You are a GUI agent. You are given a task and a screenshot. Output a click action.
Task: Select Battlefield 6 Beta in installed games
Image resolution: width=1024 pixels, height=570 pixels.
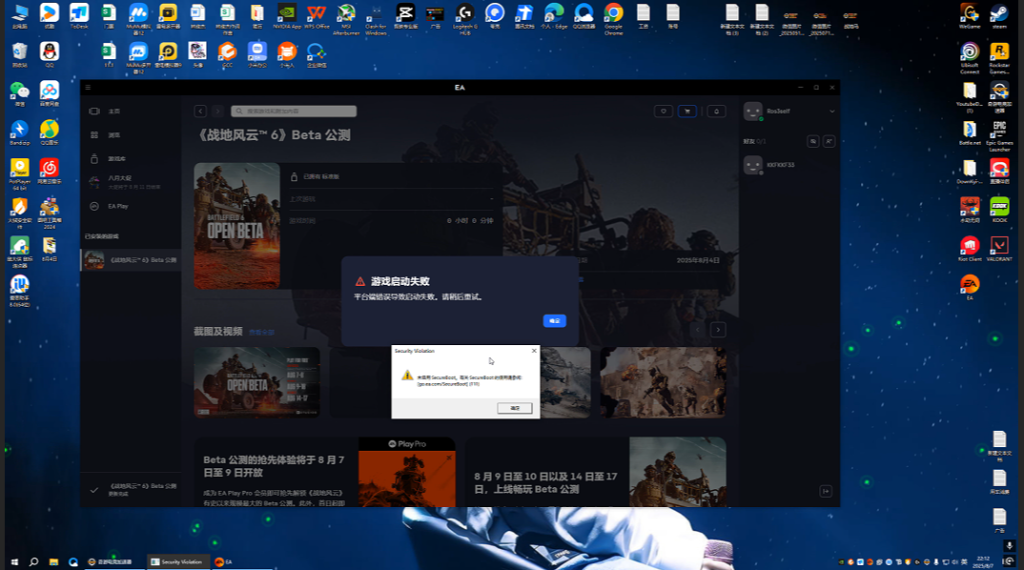pos(131,260)
